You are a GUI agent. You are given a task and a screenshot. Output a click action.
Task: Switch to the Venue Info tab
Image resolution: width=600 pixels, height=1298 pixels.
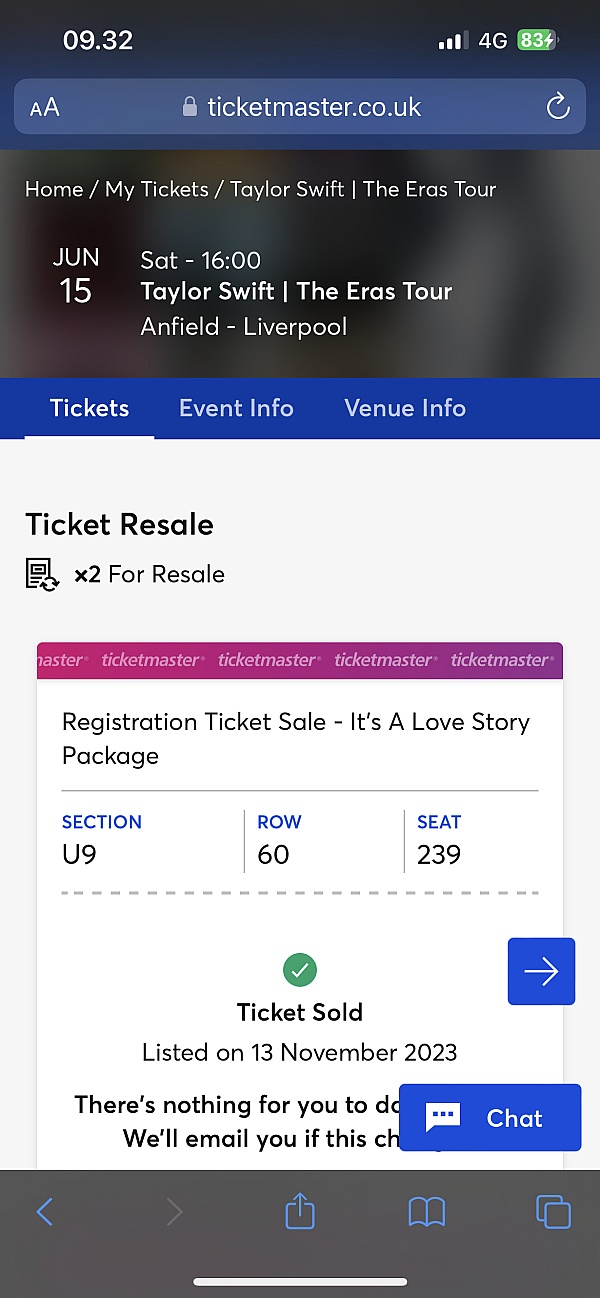tap(405, 408)
